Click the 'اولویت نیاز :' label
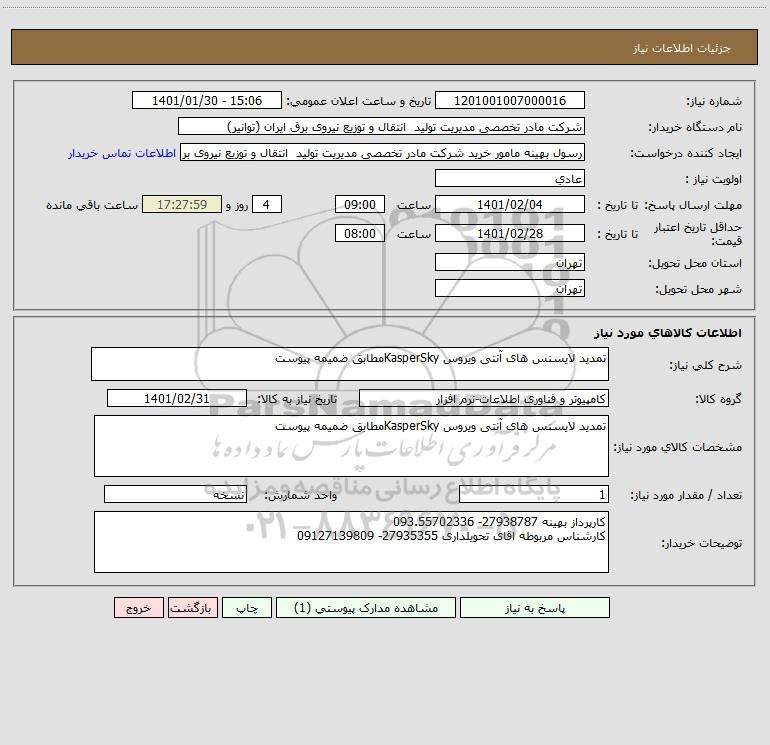Viewport: 770px width, 745px height. pyautogui.click(x=714, y=180)
